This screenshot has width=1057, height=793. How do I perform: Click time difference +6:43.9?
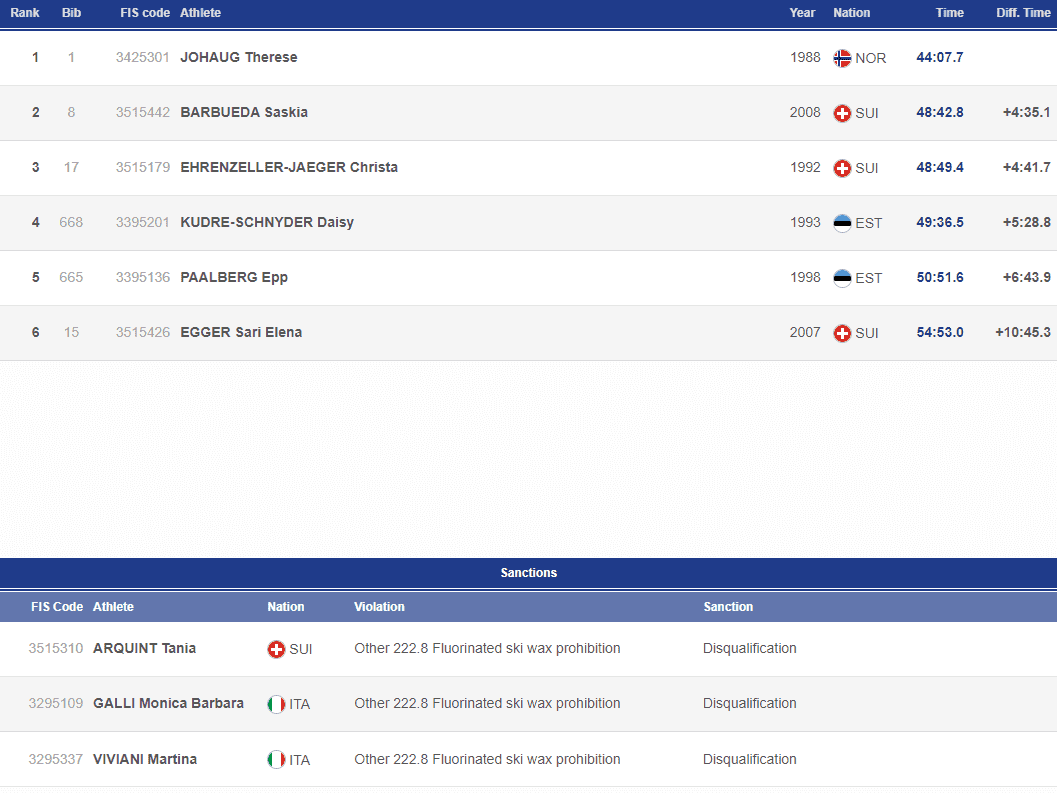click(1027, 277)
